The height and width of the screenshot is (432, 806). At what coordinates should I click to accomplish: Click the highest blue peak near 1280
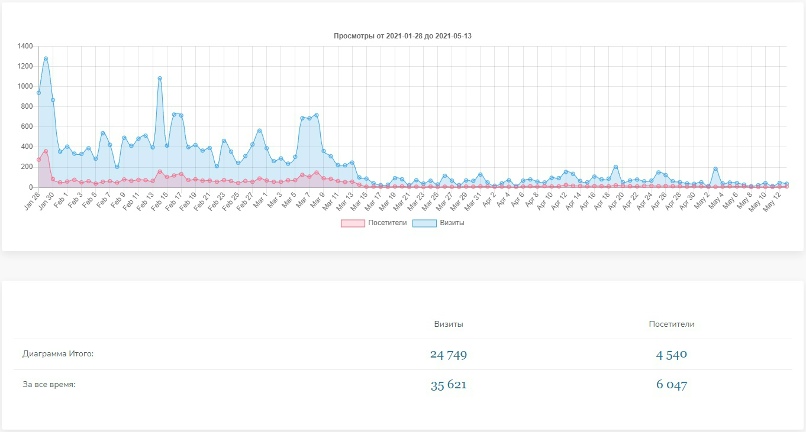click(46, 59)
